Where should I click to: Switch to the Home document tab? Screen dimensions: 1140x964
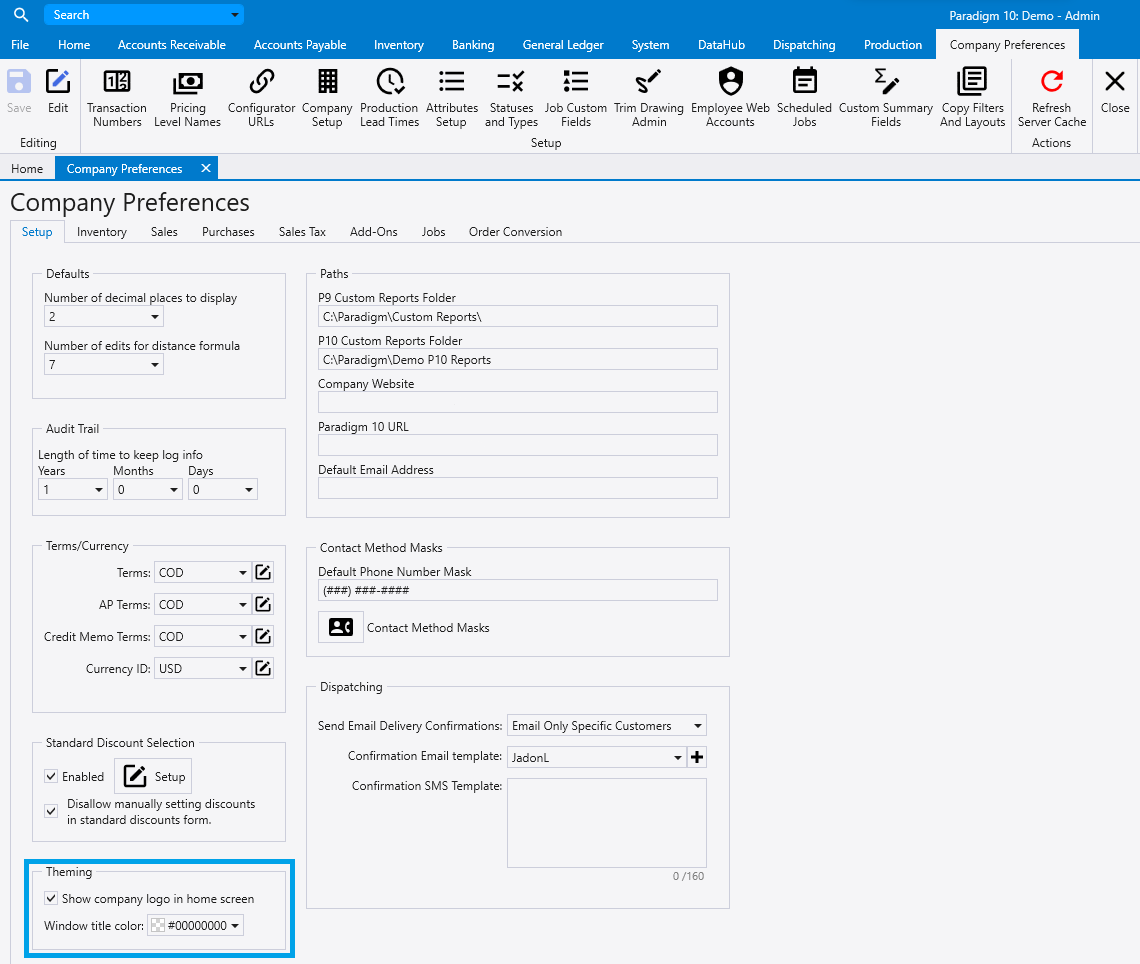click(27, 169)
